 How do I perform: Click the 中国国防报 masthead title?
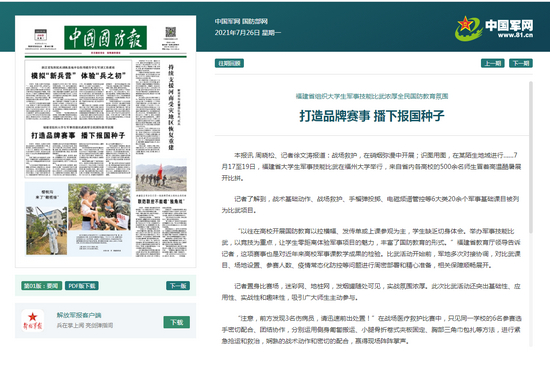(106, 38)
